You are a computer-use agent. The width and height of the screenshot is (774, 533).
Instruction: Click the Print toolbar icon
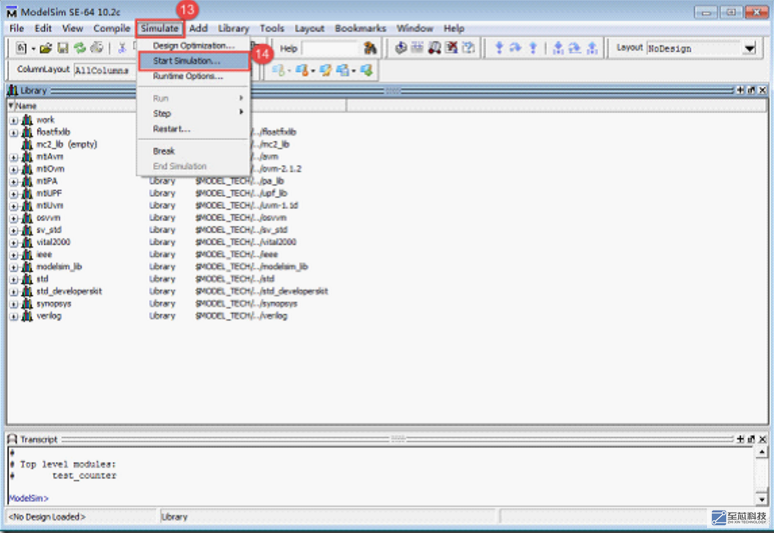point(97,48)
